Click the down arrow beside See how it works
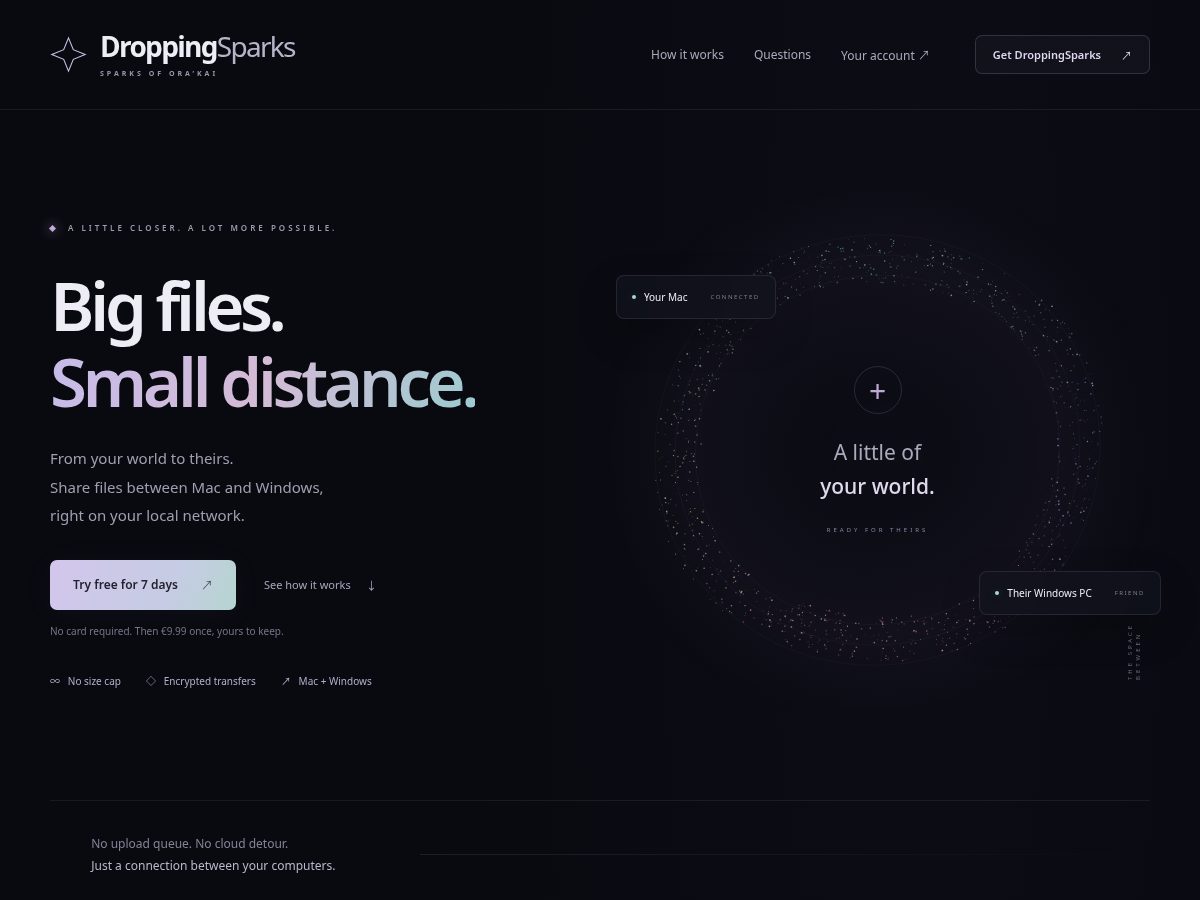Screen dimensions: 1200x900 (x=371, y=585)
